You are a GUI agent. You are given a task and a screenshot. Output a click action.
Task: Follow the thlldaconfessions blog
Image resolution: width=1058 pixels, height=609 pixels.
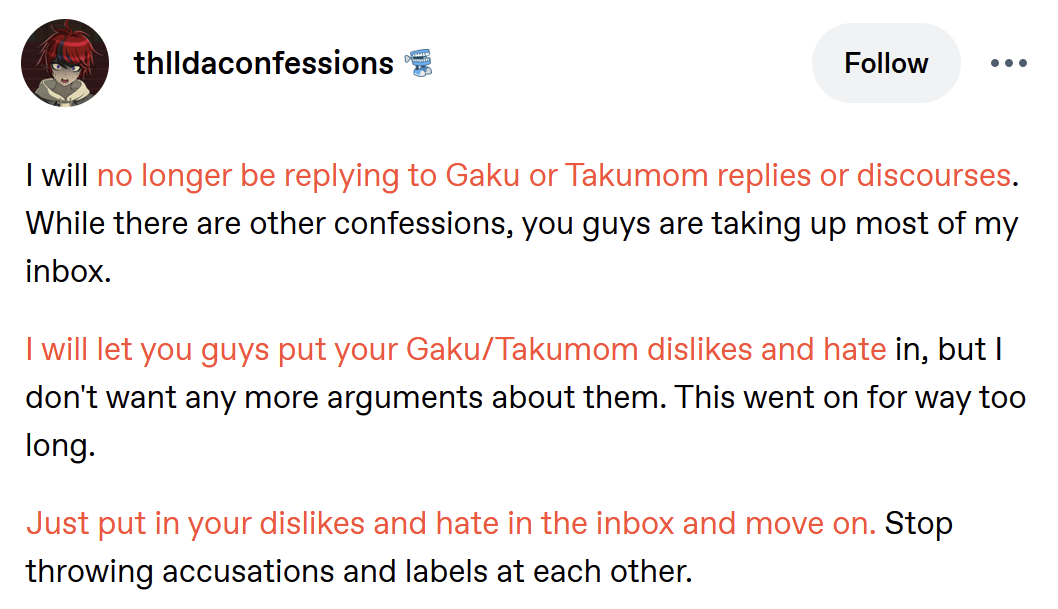coord(886,63)
